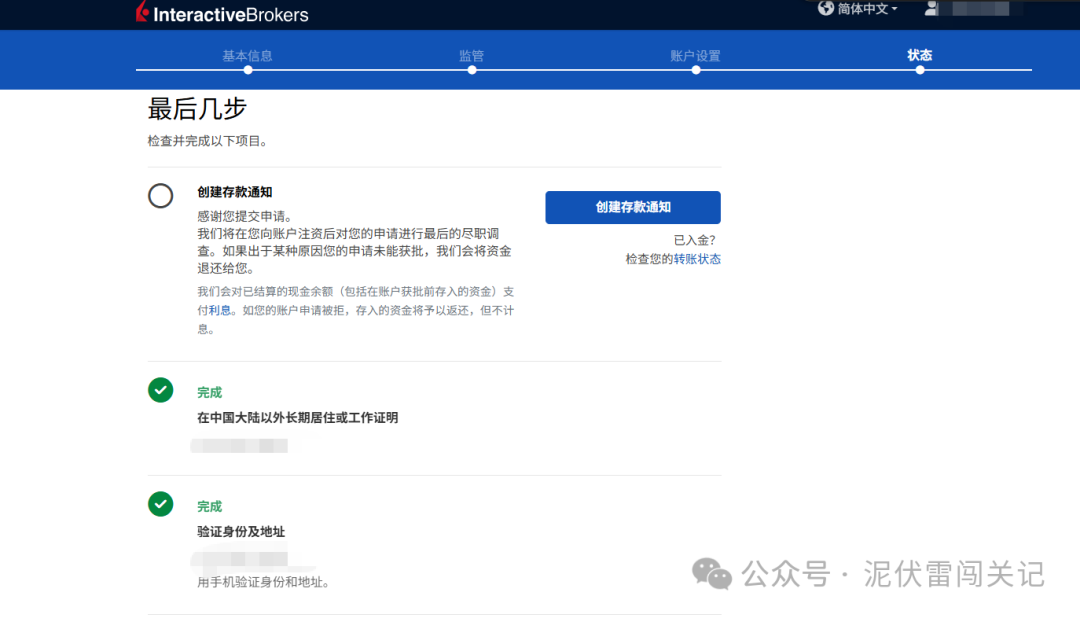1080x618 pixels.
Task: Click the 利息 link in the paragraph
Action: tap(218, 309)
